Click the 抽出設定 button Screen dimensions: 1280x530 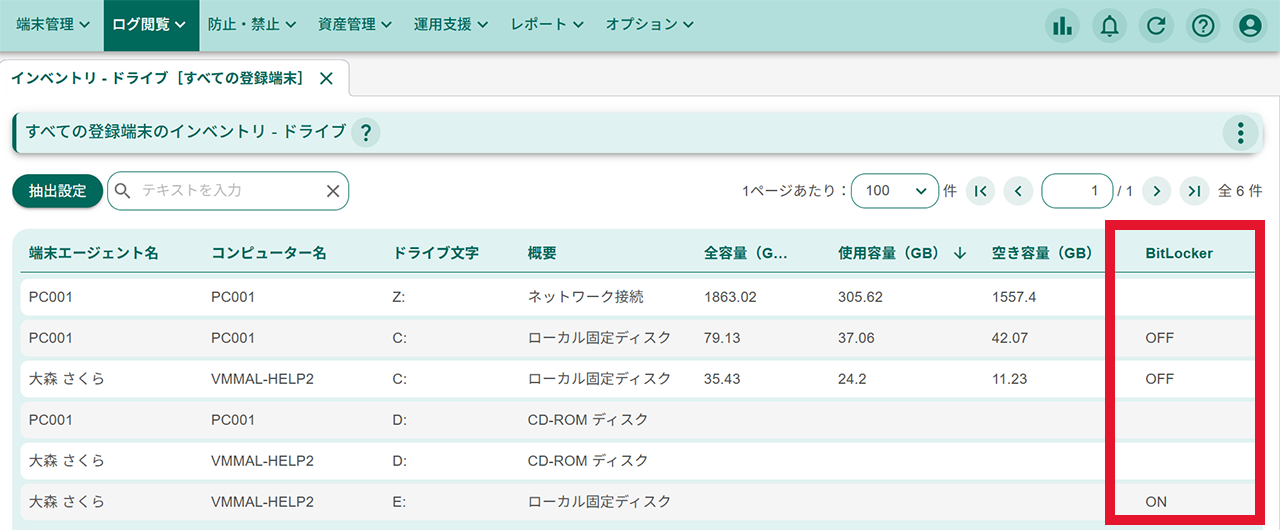[57, 191]
